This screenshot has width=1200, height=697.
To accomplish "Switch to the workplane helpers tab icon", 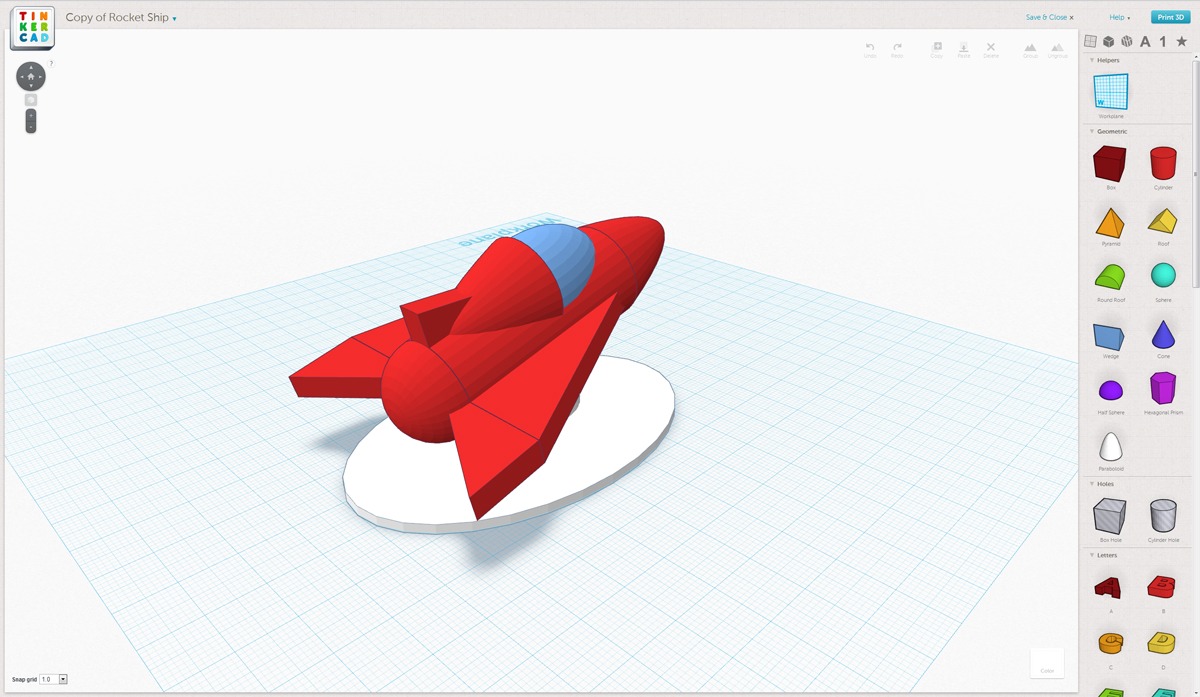I will (1091, 41).
